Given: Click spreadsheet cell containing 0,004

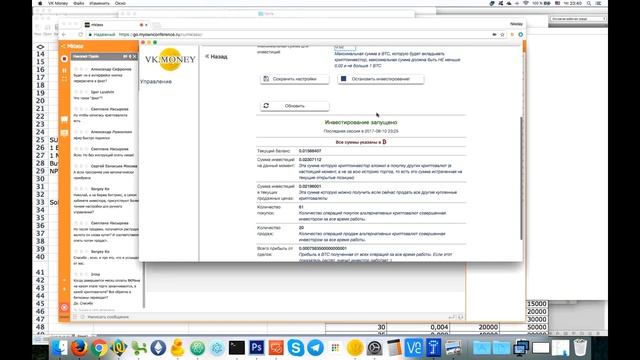Looking at the screenshot, I should pos(418,327).
